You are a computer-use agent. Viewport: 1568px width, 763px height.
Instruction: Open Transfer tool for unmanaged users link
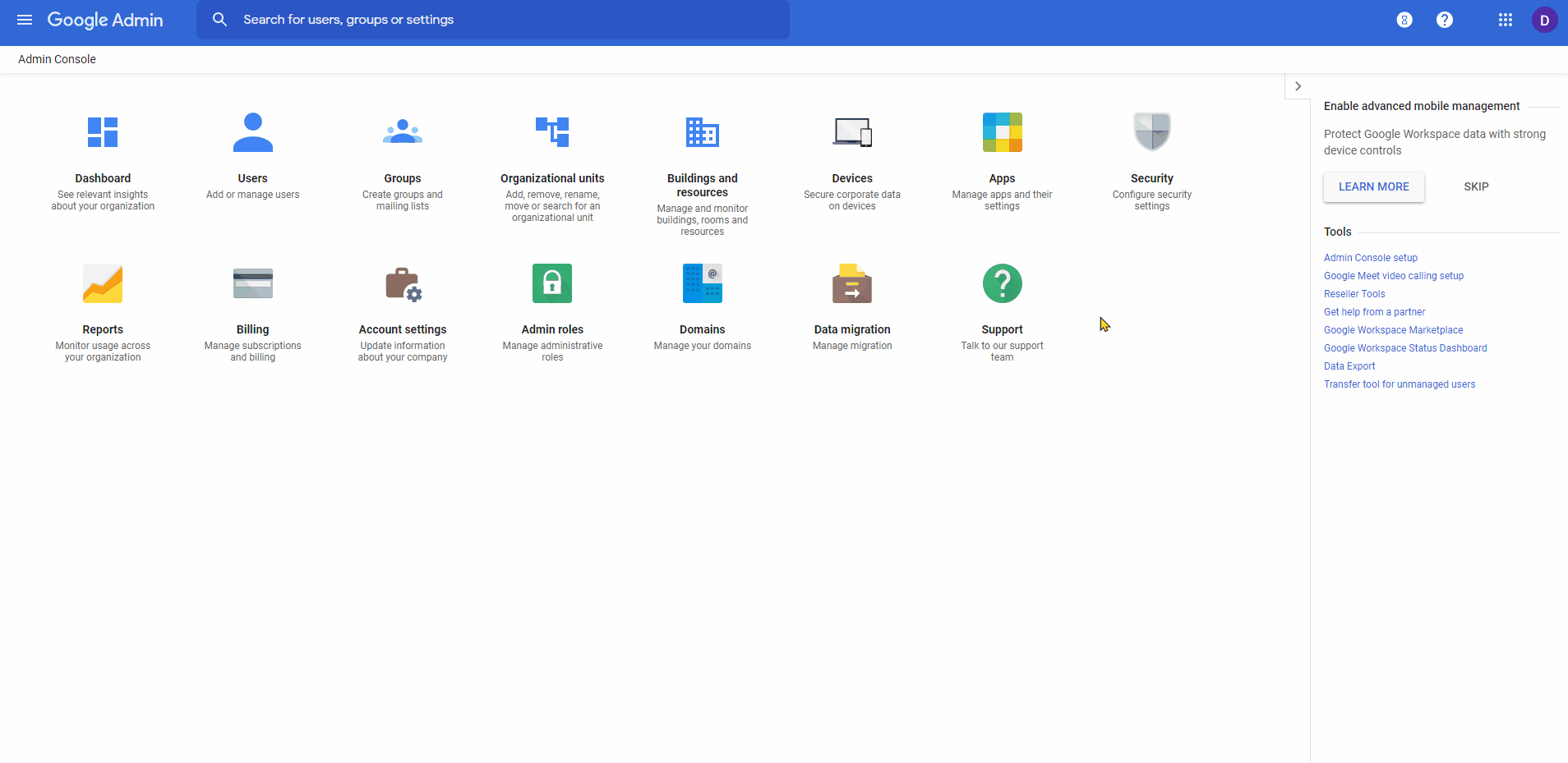coord(1400,384)
